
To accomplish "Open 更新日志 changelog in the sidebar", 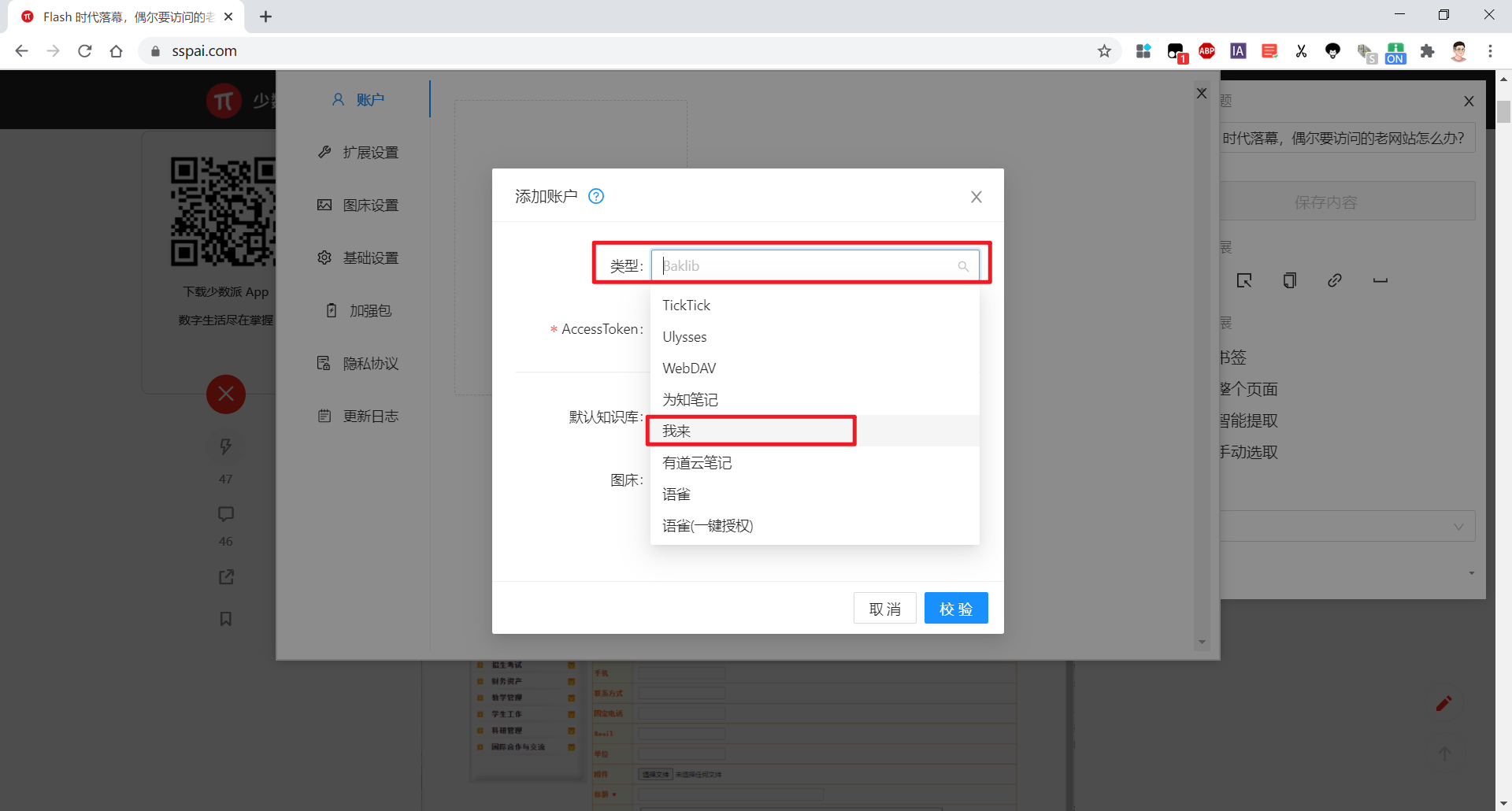I will pos(369,416).
